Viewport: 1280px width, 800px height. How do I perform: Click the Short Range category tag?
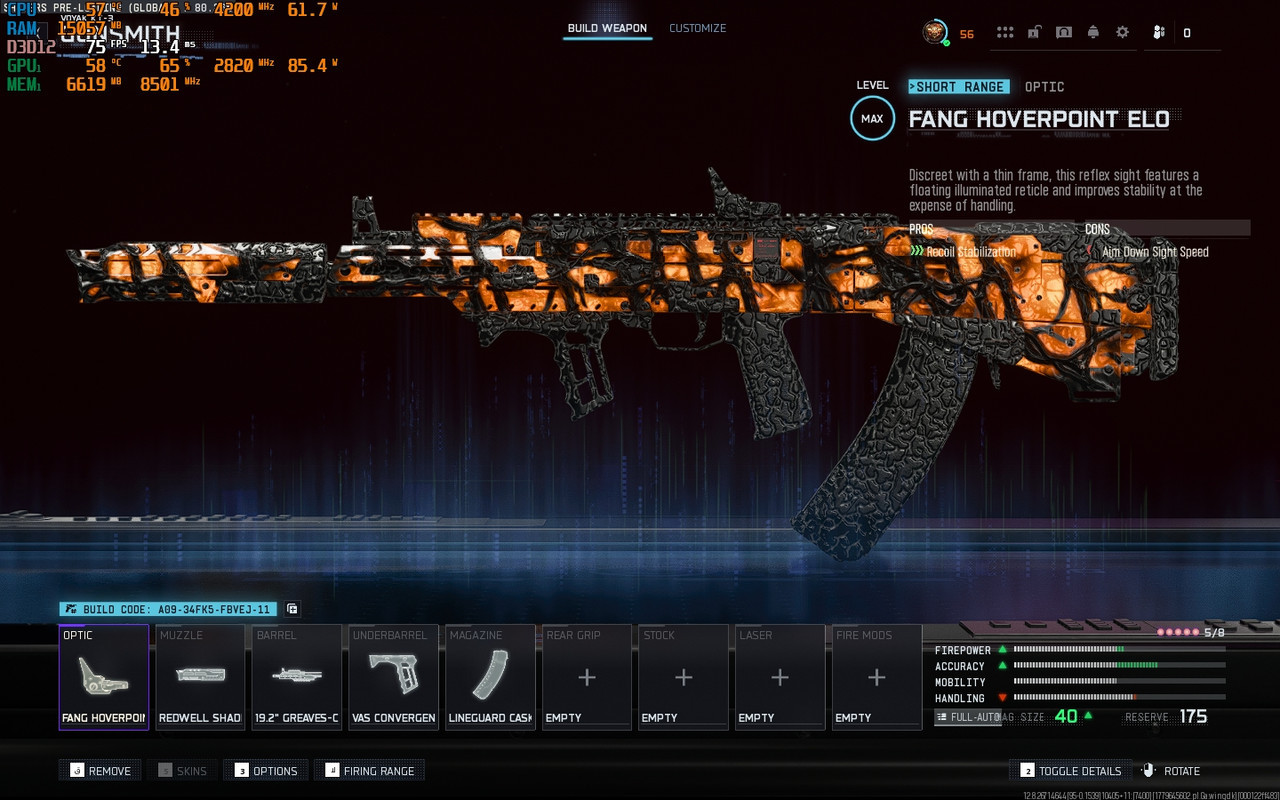pos(959,87)
